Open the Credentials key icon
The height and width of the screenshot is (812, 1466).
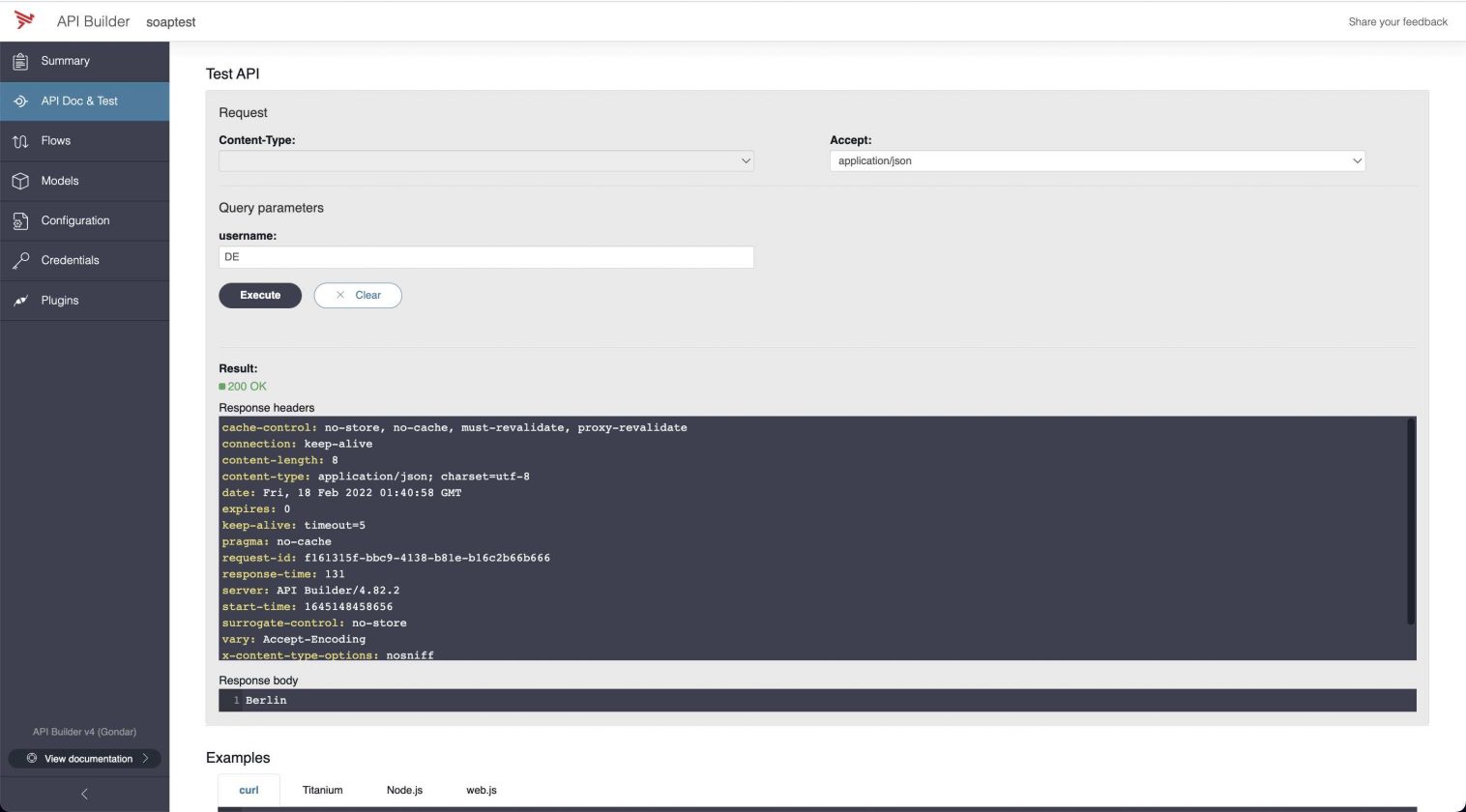(20, 261)
